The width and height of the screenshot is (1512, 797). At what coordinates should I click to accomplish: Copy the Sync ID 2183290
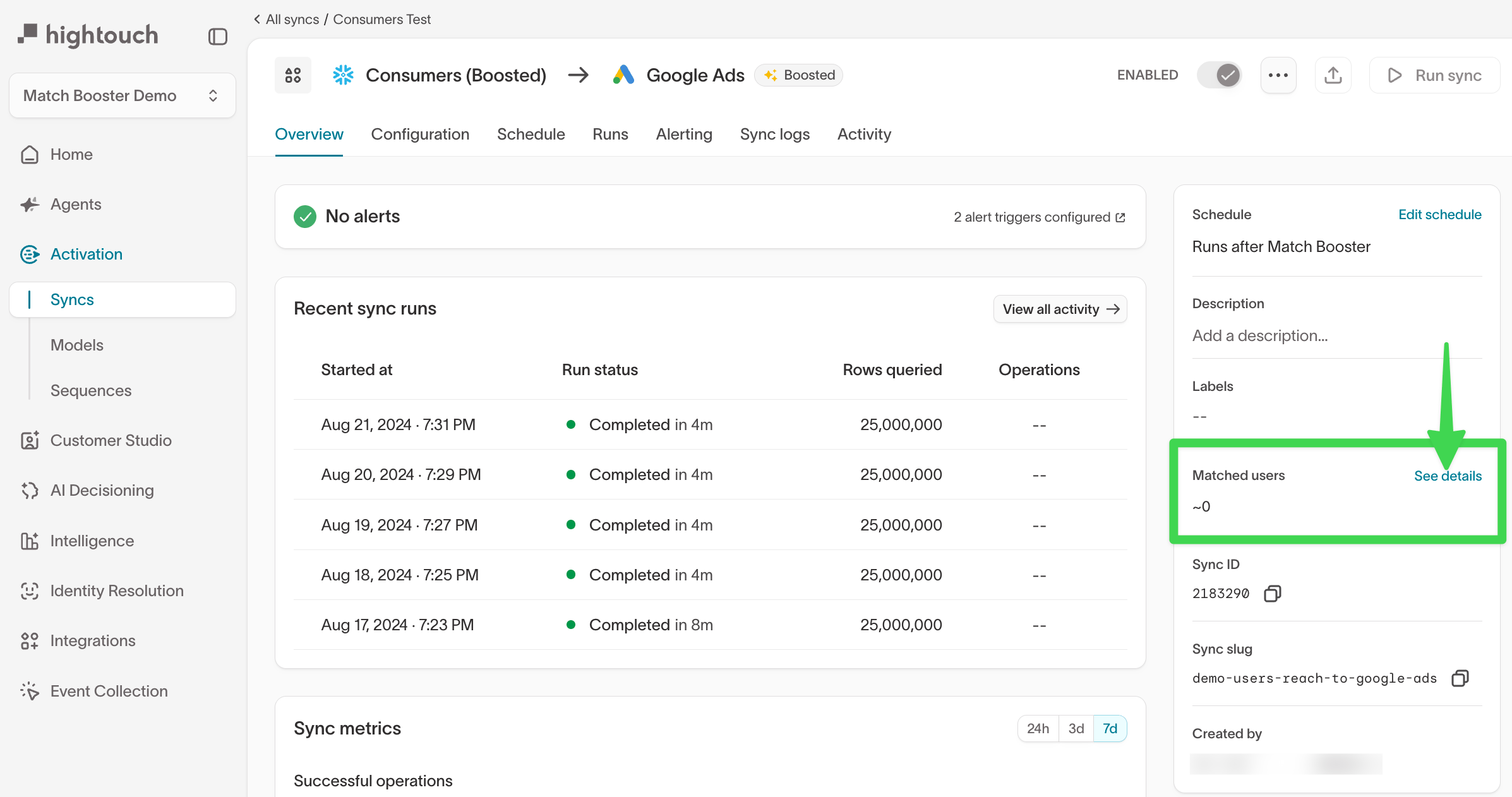(1272, 593)
